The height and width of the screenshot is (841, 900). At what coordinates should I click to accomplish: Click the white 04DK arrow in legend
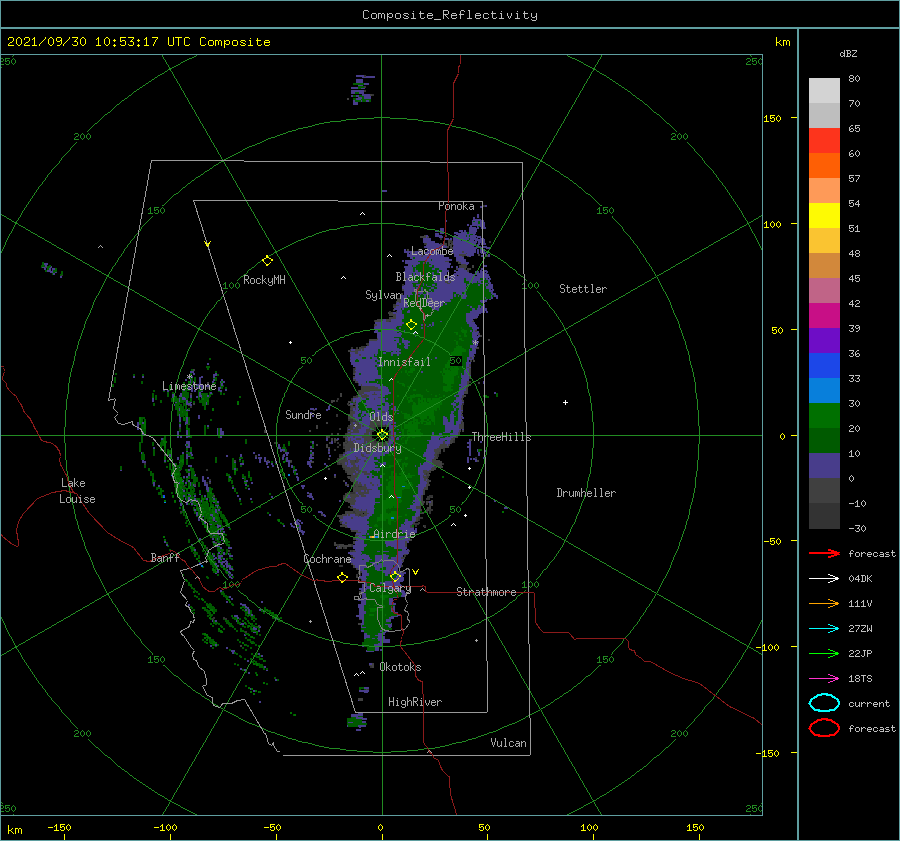tap(824, 578)
